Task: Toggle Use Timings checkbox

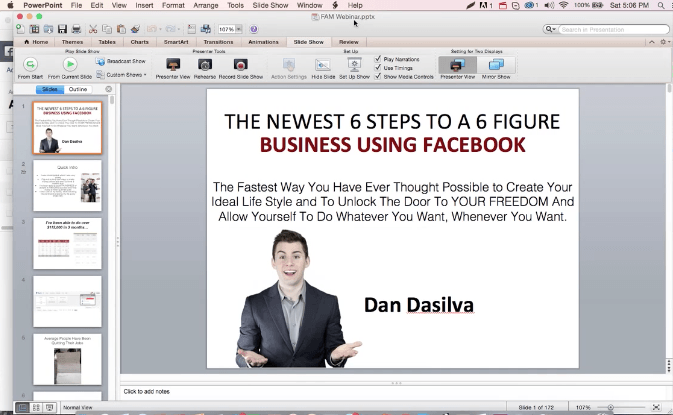Action: click(378, 67)
